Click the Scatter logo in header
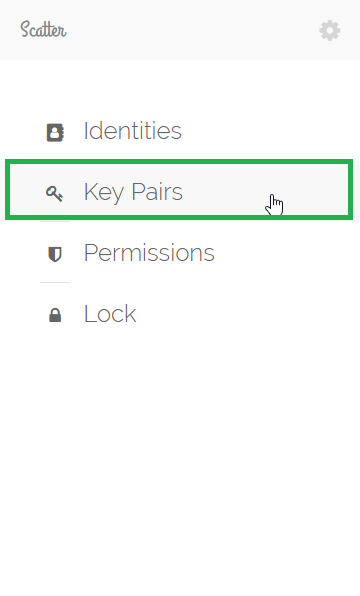360x596 pixels. pyautogui.click(x=43, y=30)
